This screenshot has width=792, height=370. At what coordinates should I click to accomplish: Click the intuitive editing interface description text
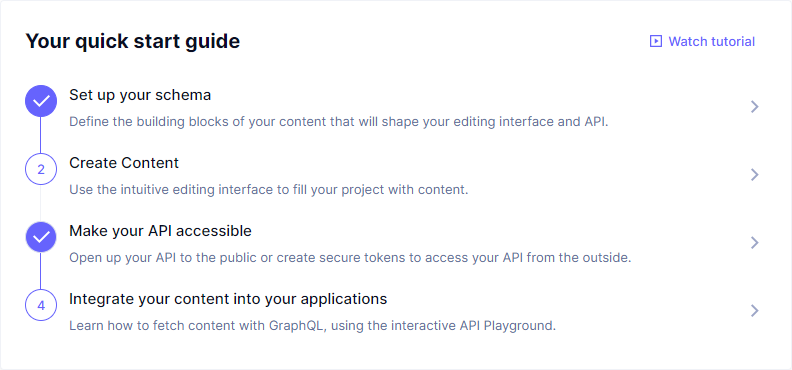click(269, 190)
